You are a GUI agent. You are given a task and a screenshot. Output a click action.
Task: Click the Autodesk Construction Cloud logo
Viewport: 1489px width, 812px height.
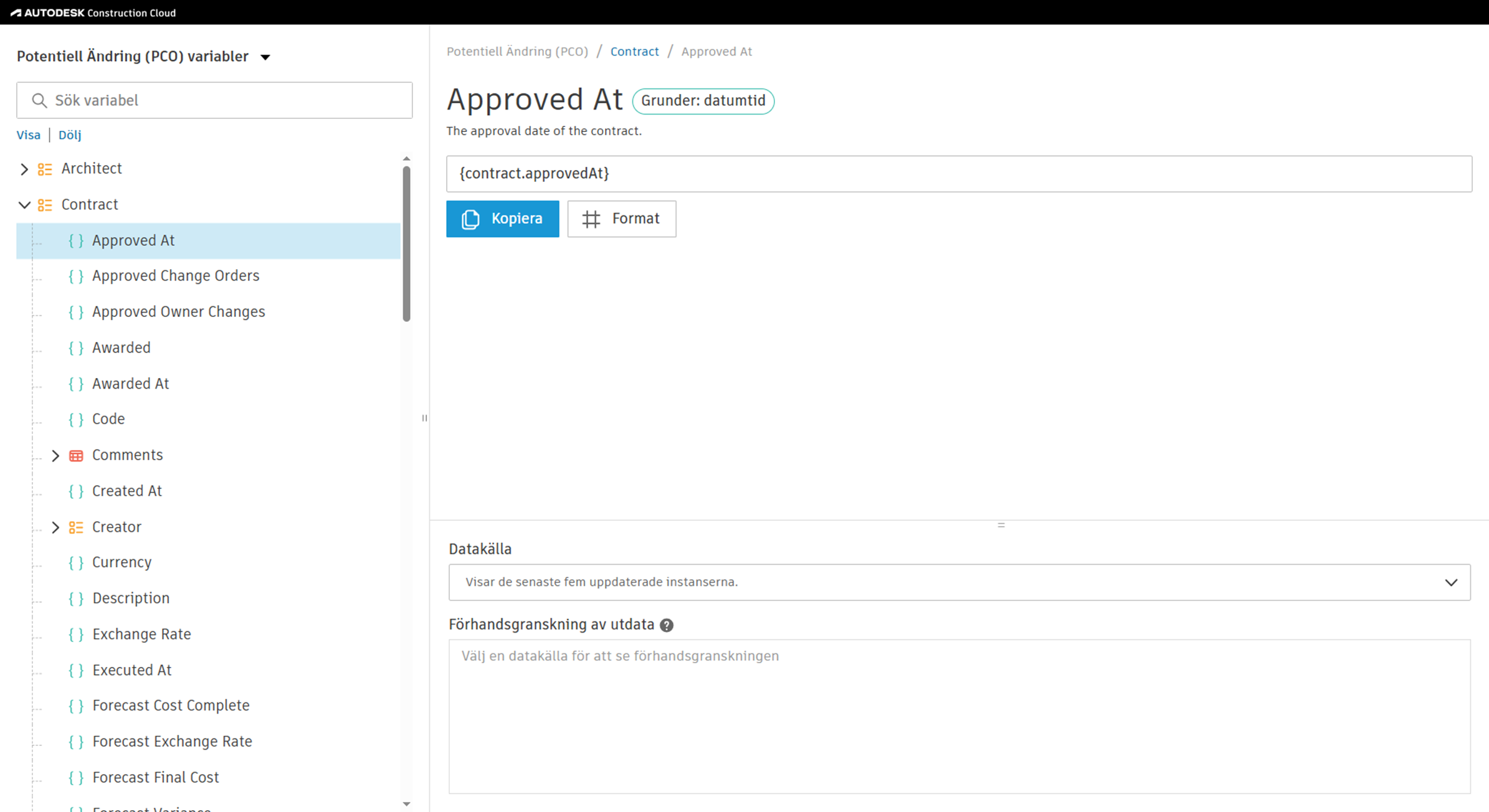(93, 12)
